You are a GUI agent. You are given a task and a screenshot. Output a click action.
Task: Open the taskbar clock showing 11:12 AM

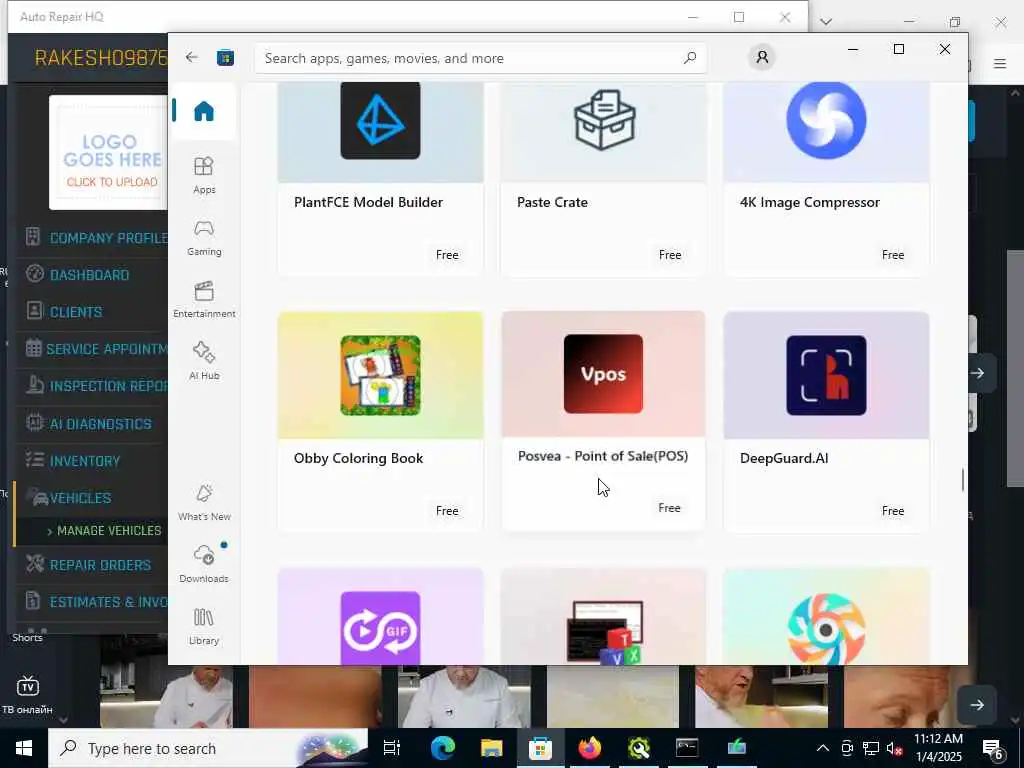click(x=938, y=748)
